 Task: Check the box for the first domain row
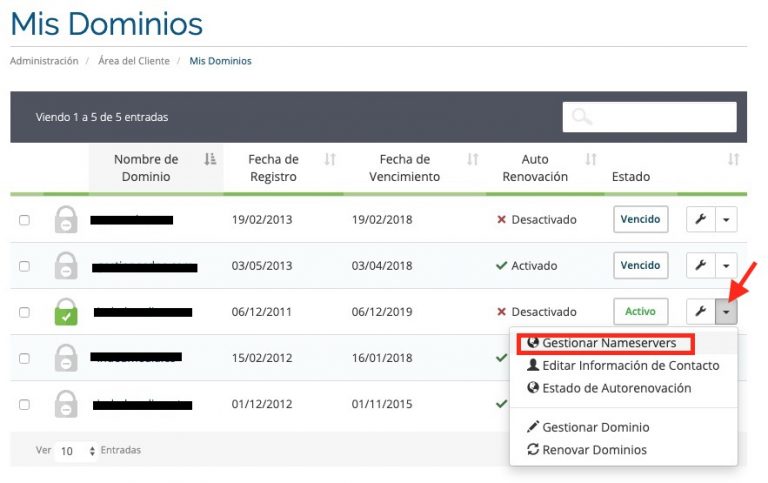(25, 220)
